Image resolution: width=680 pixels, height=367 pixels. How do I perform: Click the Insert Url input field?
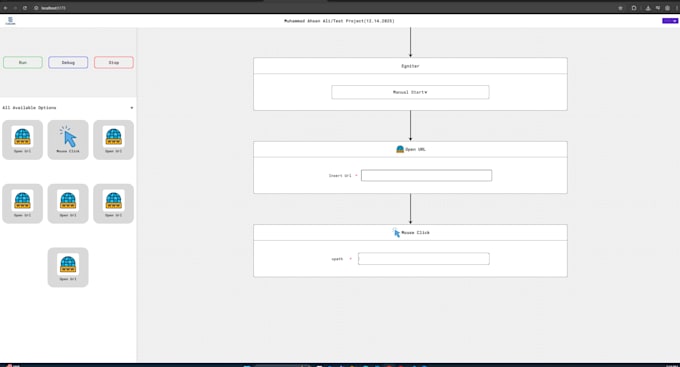(426, 175)
